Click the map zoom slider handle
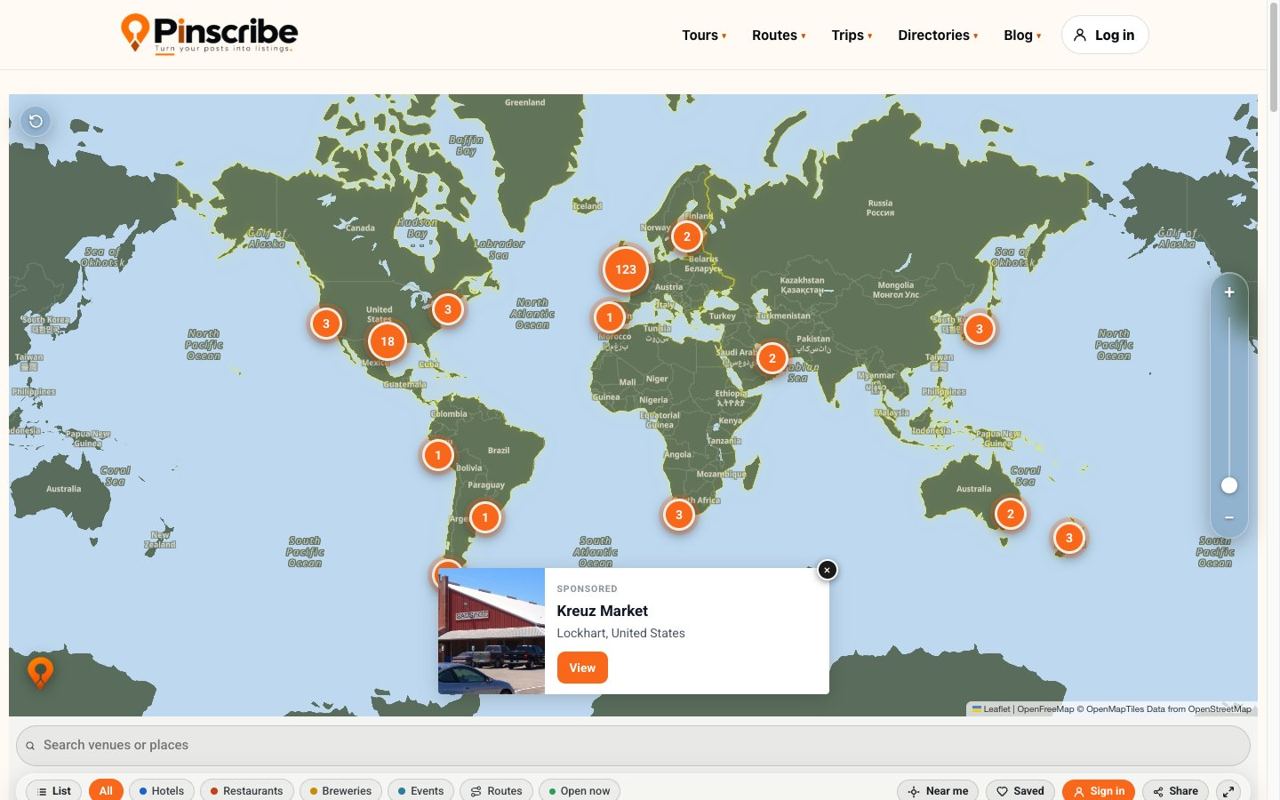Image resolution: width=1280 pixels, height=800 pixels. [x=1229, y=485]
